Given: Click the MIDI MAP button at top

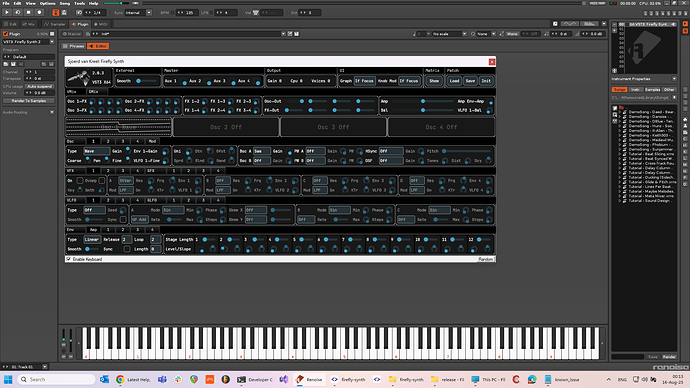Looking at the screenshot, I should coord(597,3).
